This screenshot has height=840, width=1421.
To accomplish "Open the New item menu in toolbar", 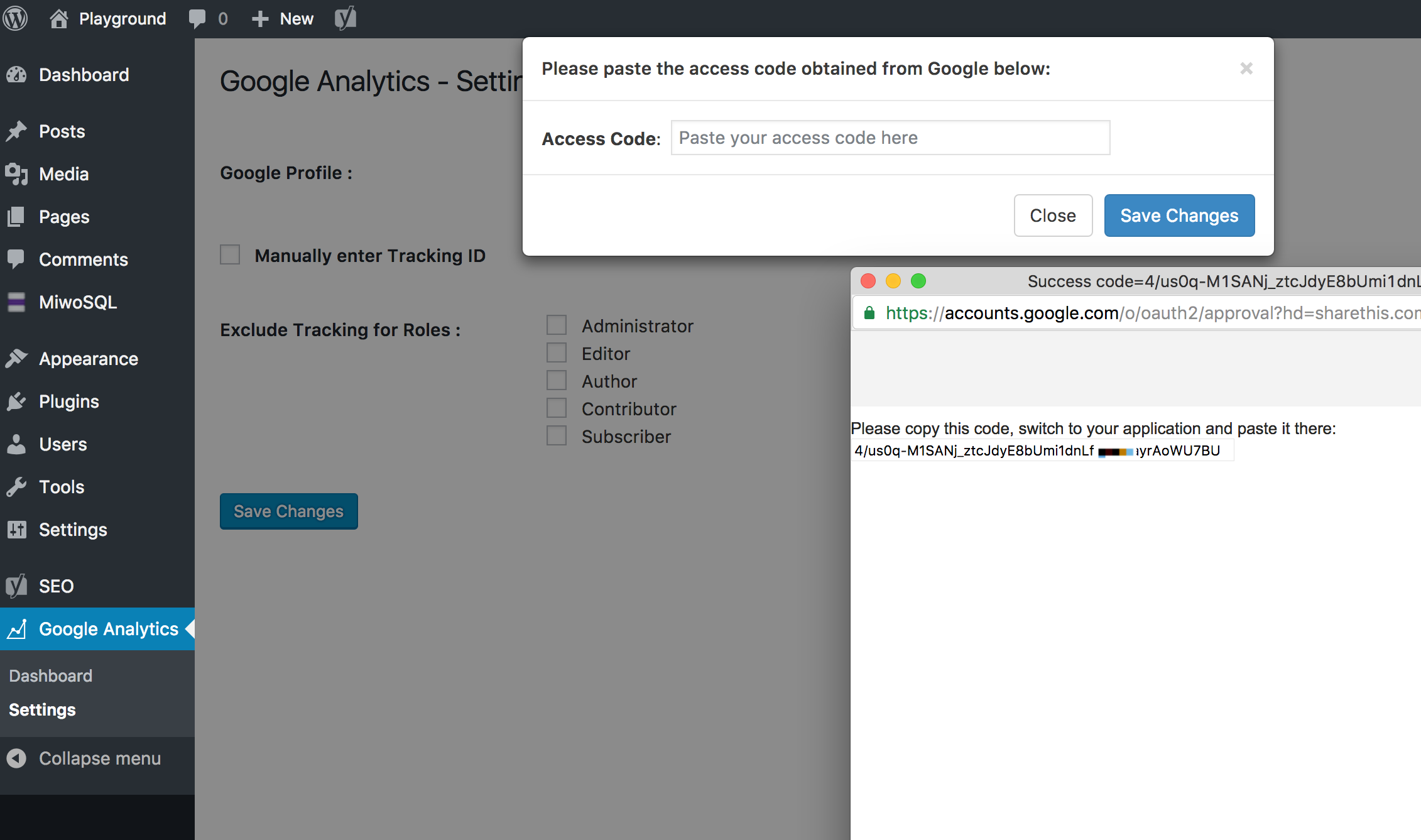I will coord(284,18).
